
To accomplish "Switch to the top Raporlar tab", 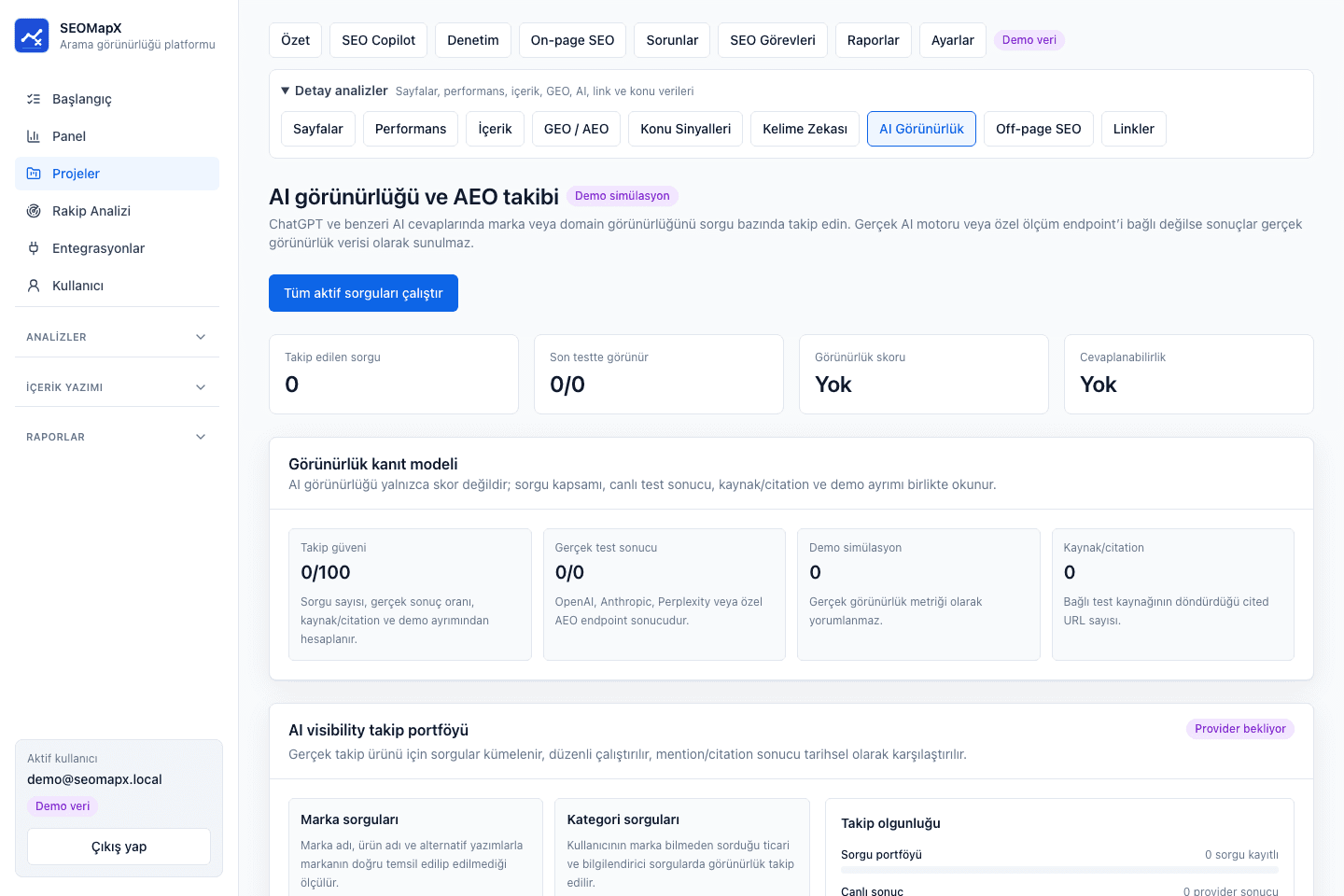I will (x=874, y=40).
